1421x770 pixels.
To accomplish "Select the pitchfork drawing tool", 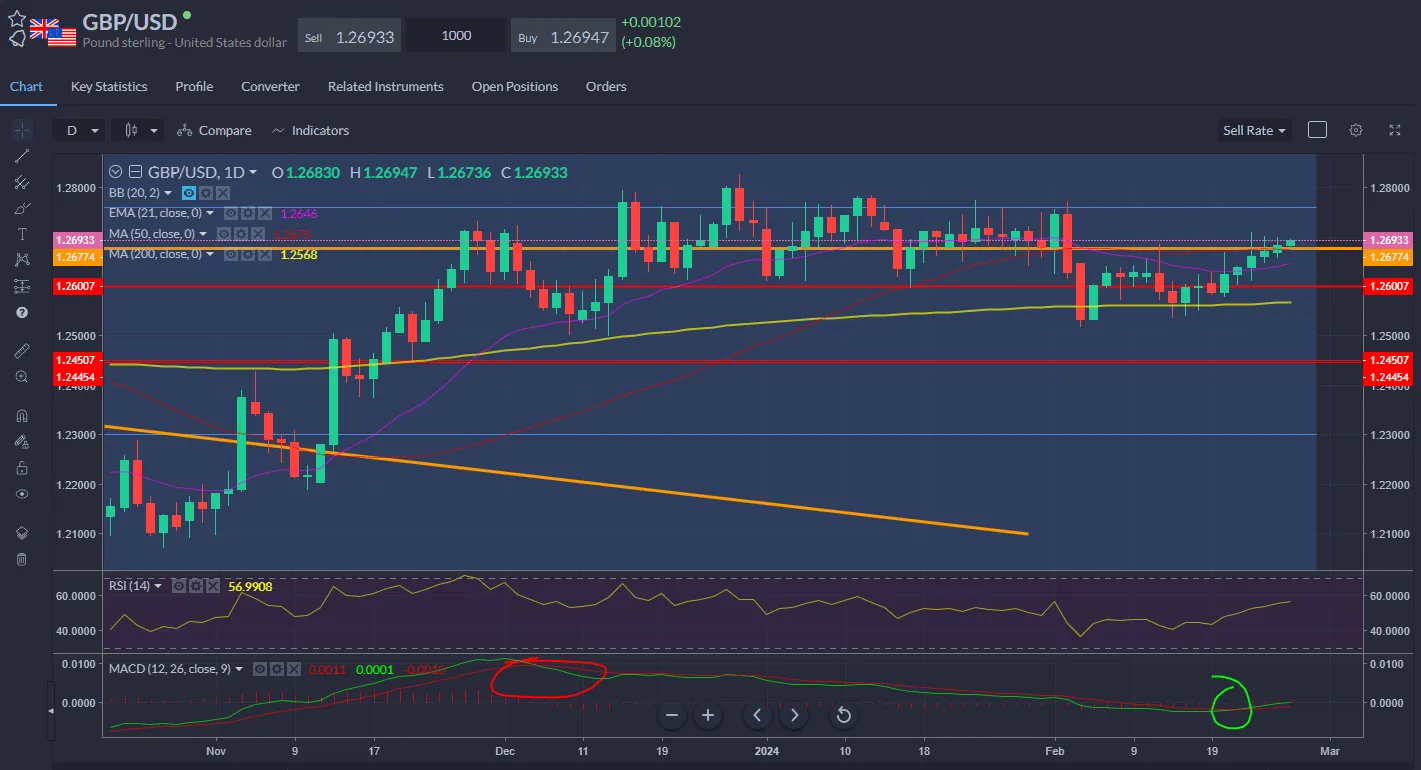I will (22, 182).
